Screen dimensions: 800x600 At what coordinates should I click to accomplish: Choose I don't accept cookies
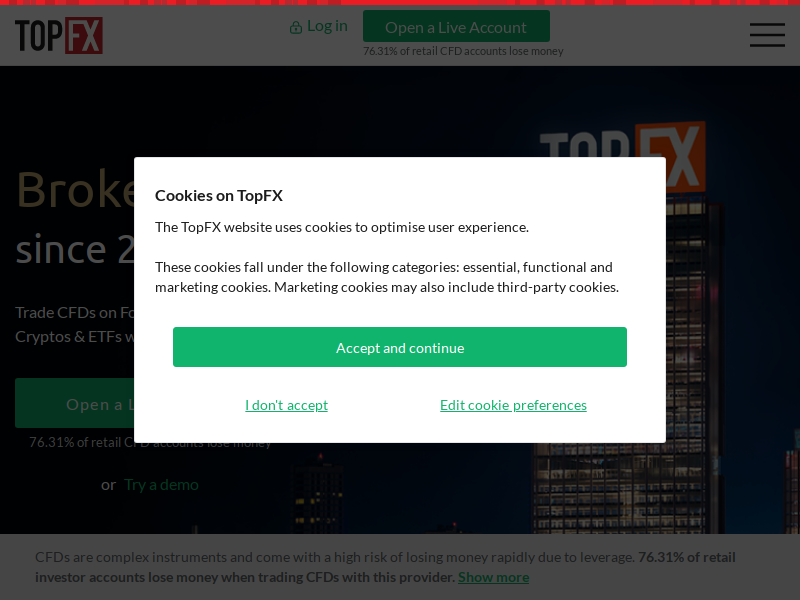point(286,405)
